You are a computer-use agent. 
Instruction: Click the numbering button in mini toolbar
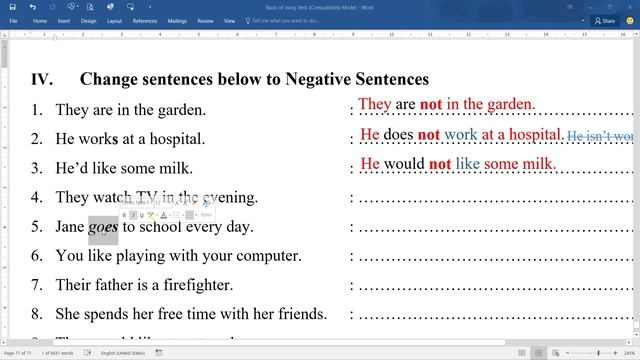190,215
